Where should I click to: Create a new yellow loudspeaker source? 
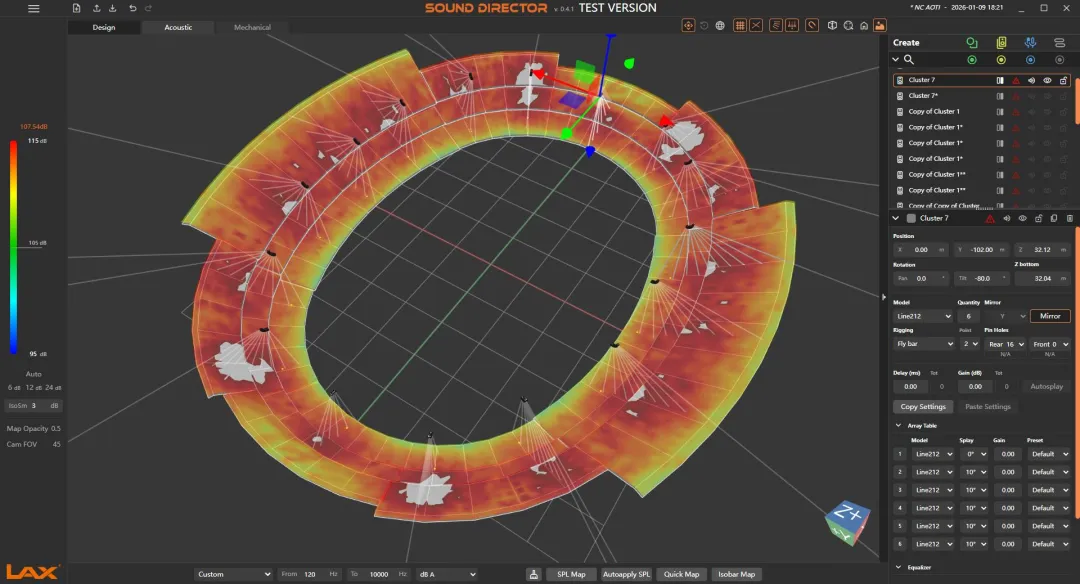pos(1001,43)
